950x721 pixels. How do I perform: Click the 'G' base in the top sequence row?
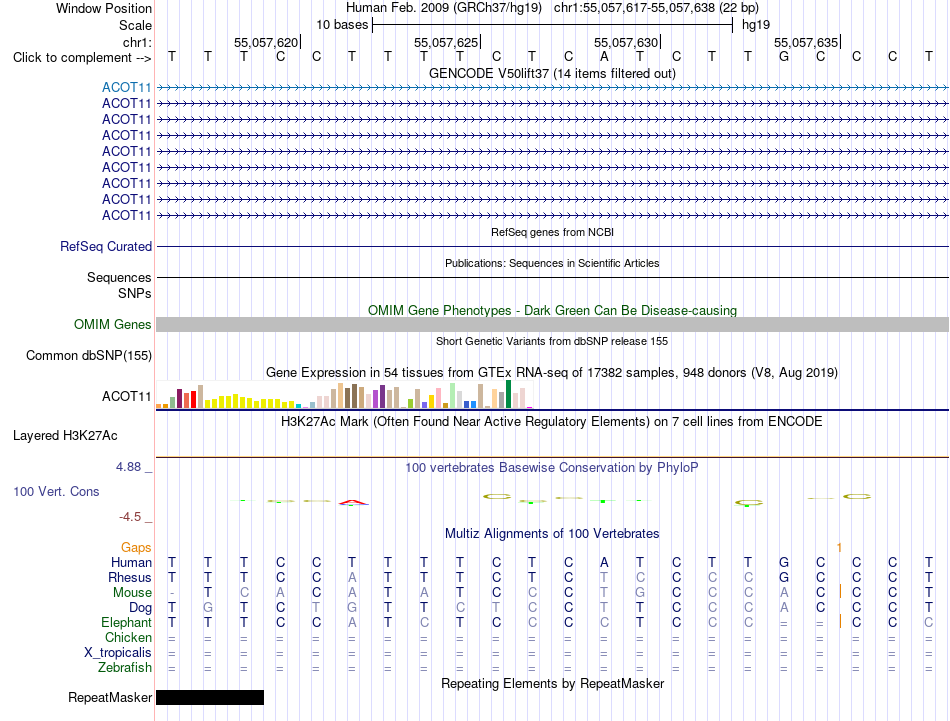point(784,57)
